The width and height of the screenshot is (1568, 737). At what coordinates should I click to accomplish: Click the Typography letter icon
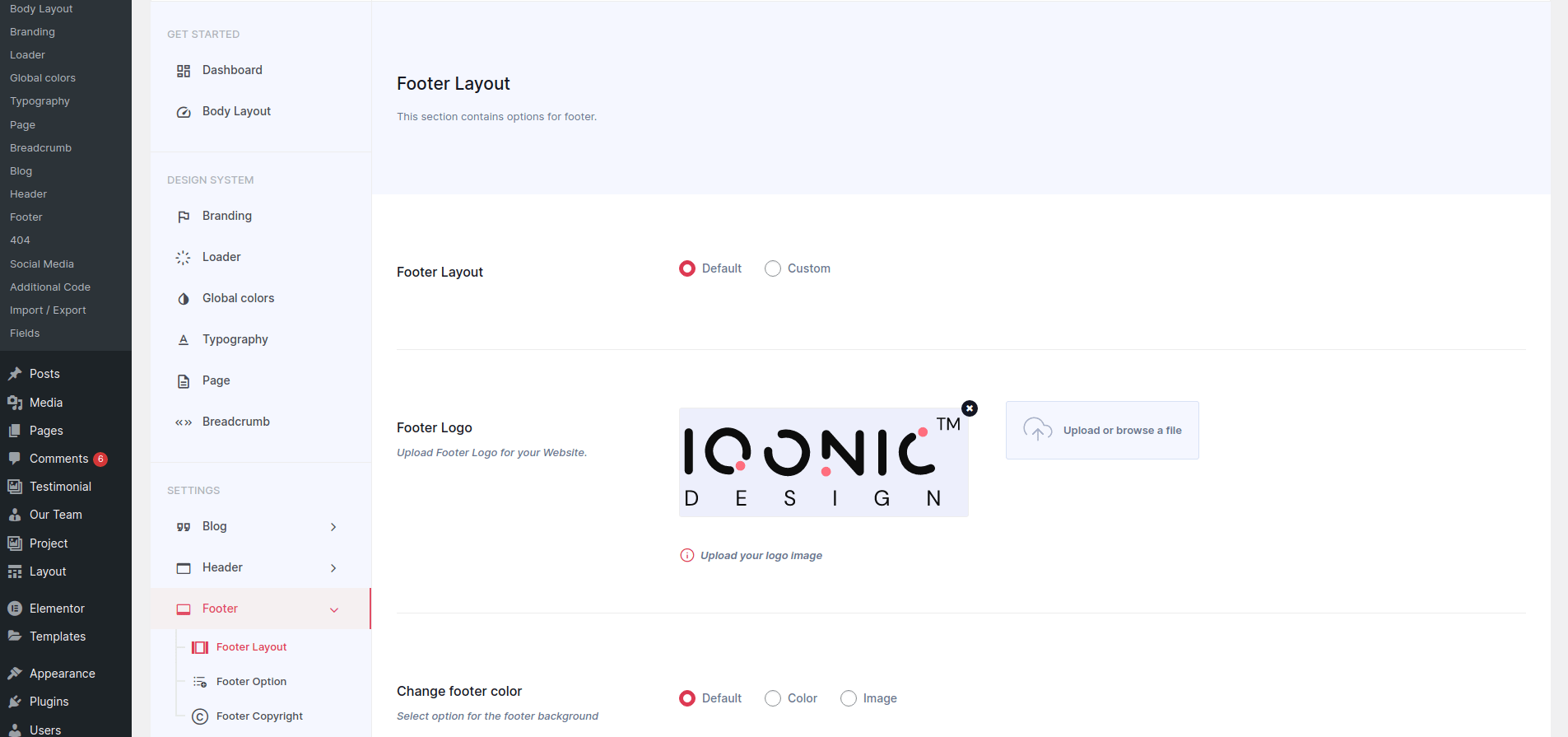184,339
